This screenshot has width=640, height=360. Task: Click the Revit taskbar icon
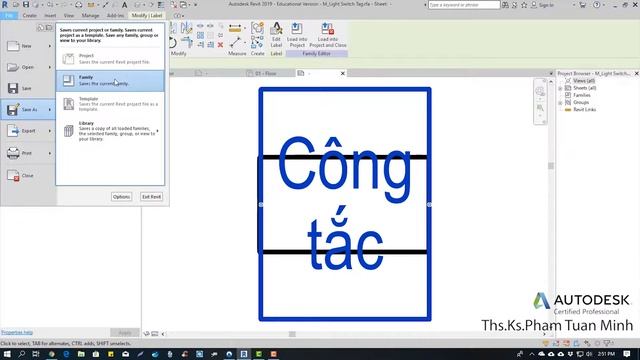[x=244, y=354]
